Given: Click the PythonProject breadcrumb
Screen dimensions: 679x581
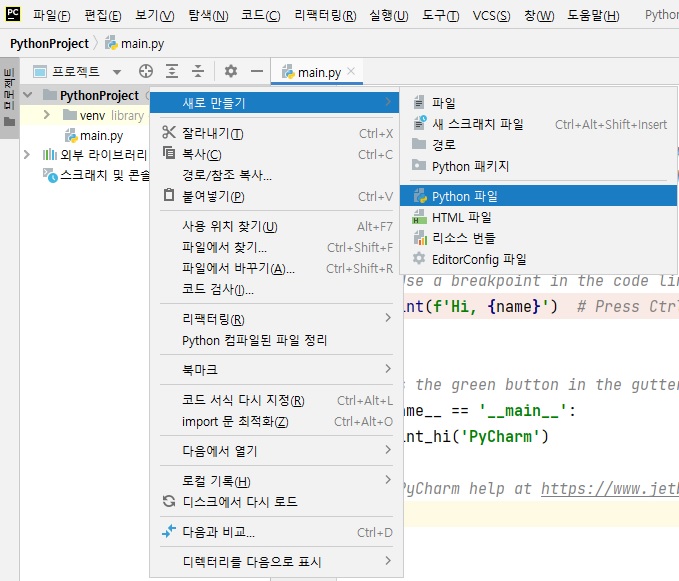Looking at the screenshot, I should pos(49,43).
